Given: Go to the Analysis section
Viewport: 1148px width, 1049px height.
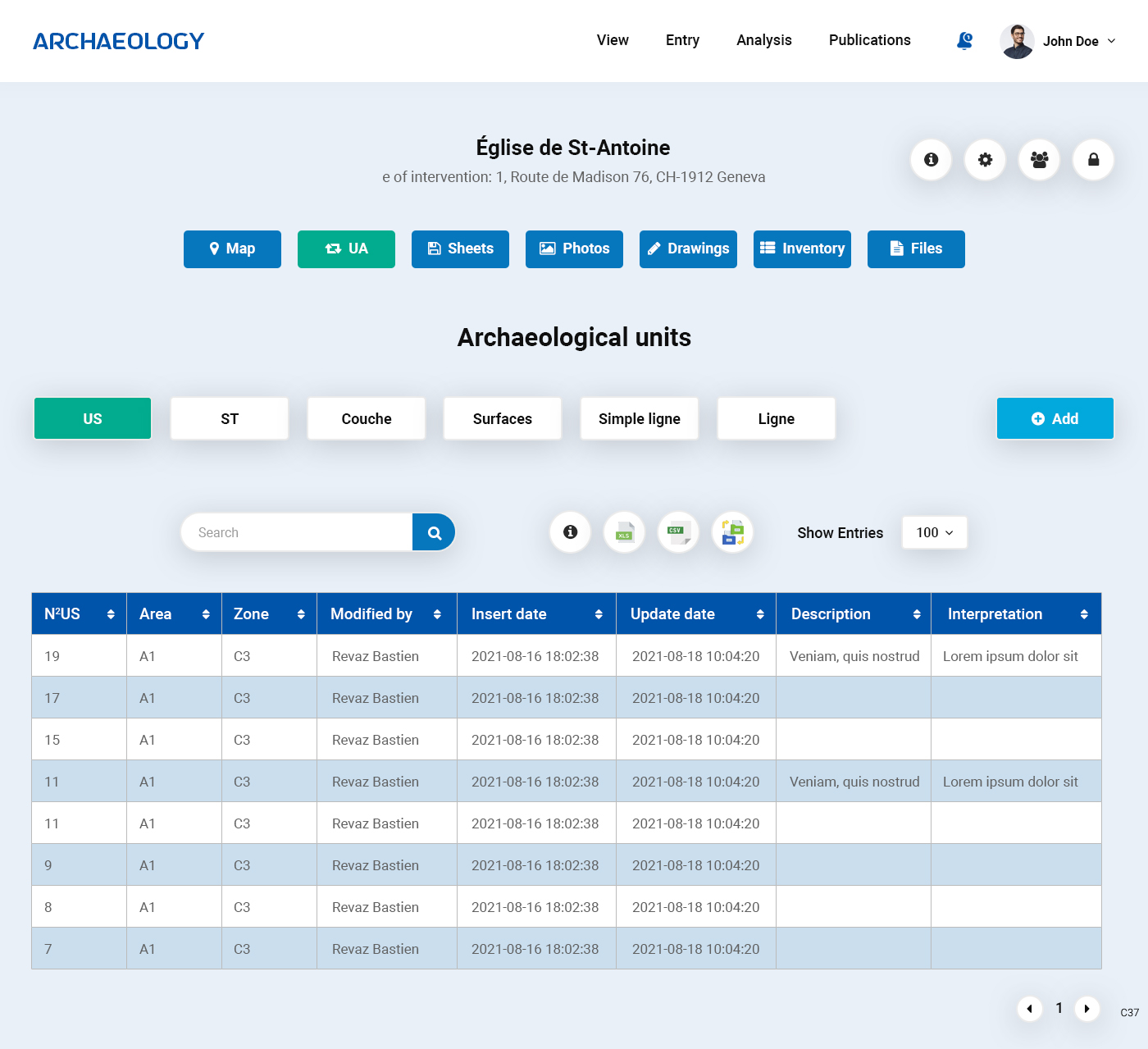Looking at the screenshot, I should tap(763, 40).
